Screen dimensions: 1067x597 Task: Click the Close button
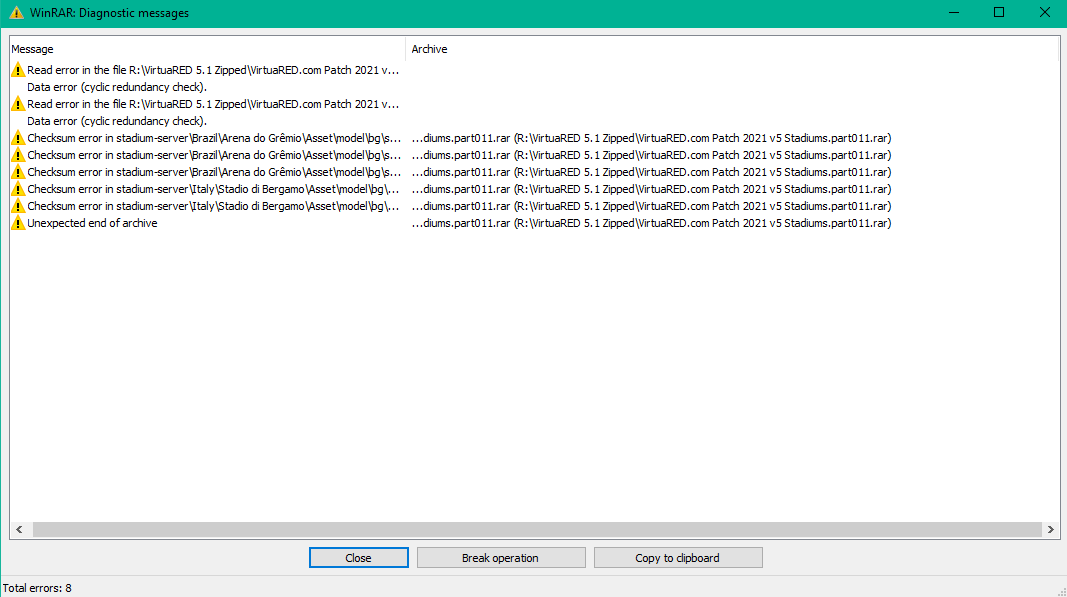coord(359,558)
